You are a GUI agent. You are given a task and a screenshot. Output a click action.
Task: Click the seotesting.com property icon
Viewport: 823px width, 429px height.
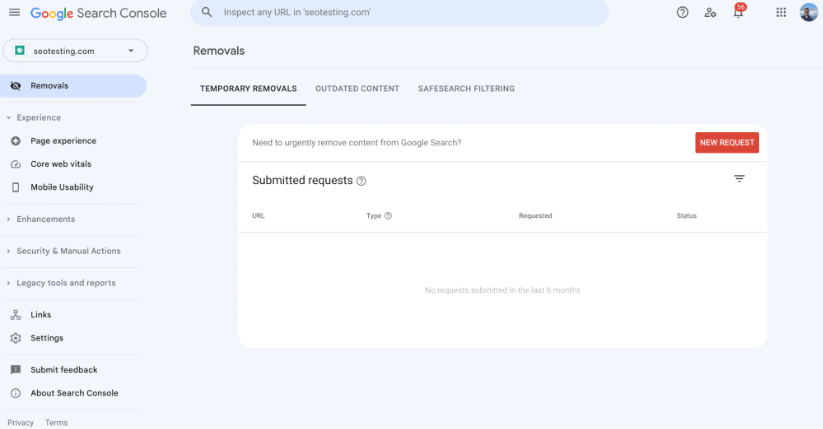(20, 50)
